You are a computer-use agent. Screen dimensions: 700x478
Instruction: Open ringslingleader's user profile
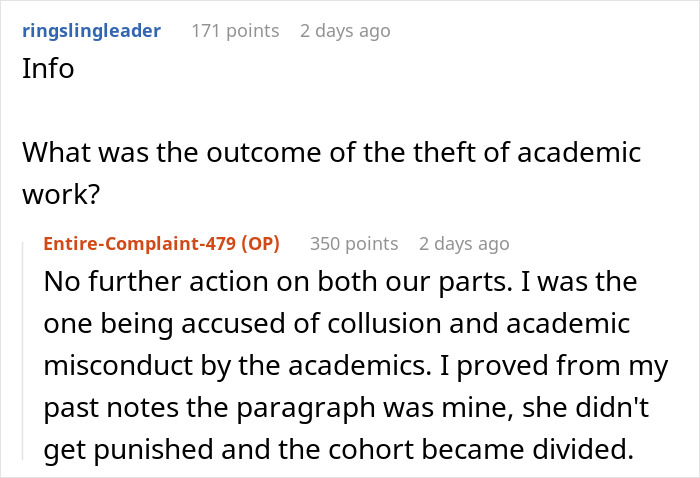click(x=91, y=31)
